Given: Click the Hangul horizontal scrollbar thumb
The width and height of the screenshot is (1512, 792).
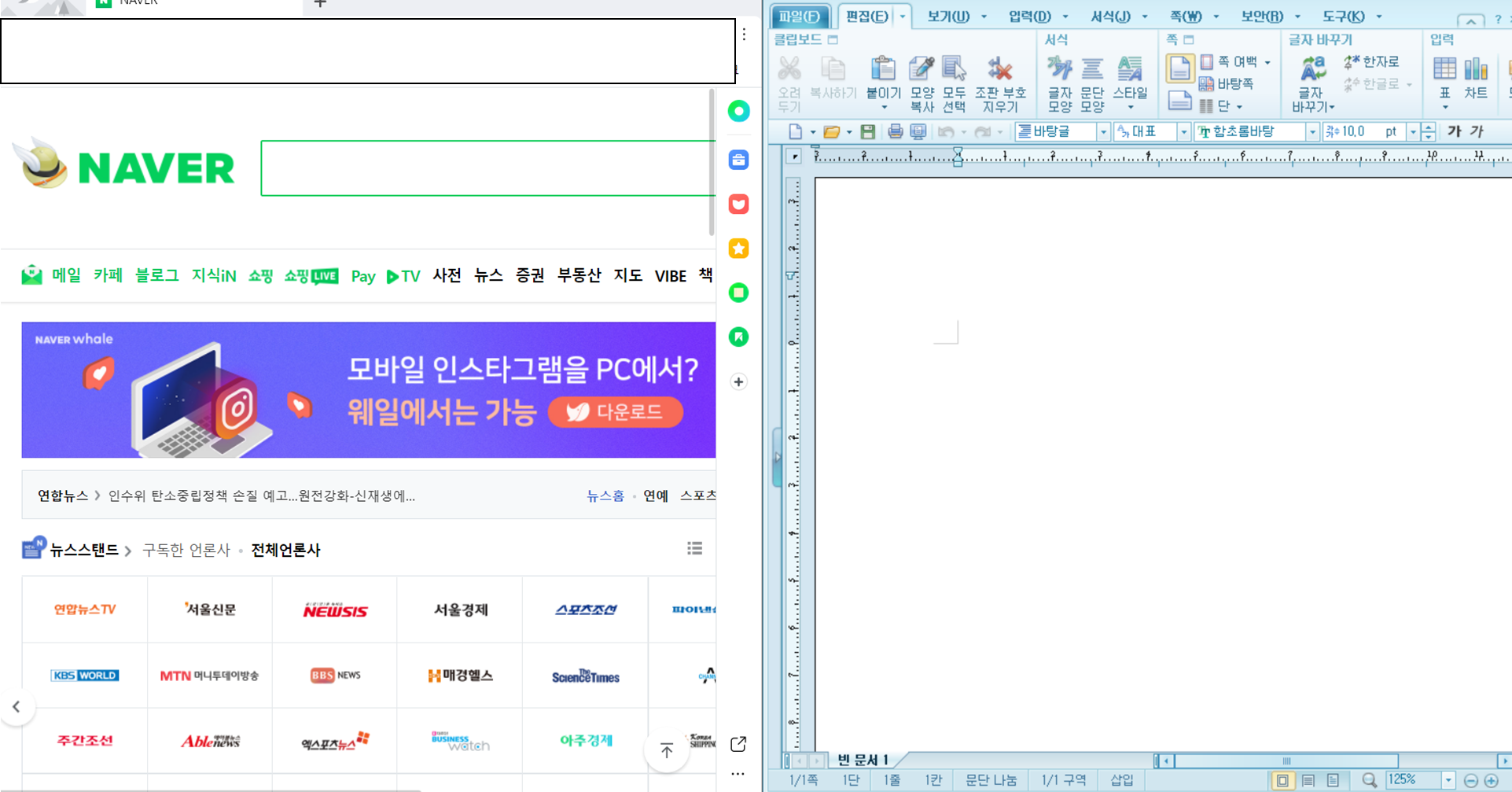Looking at the screenshot, I should [x=1286, y=761].
